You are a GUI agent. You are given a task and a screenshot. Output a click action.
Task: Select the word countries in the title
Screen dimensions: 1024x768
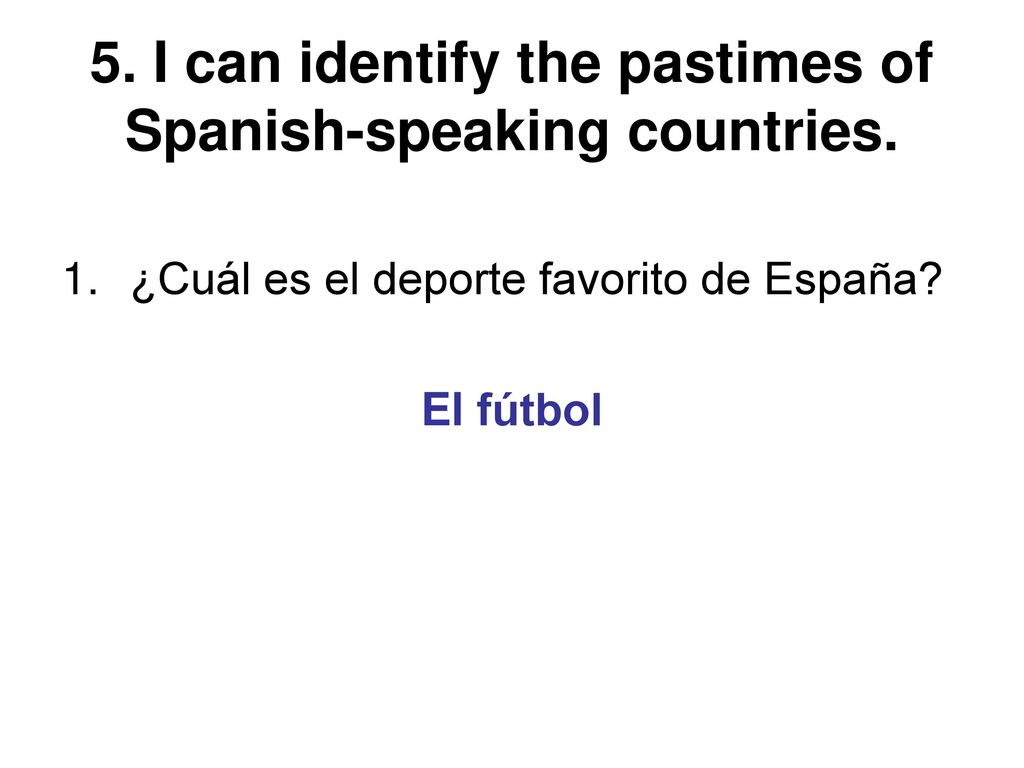(763, 132)
